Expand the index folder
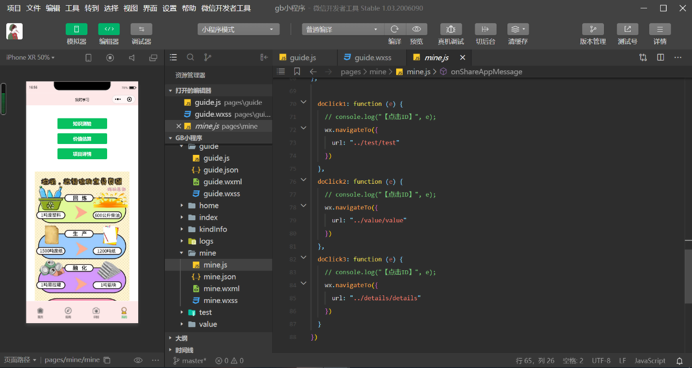Image resolution: width=692 pixels, height=368 pixels. (x=181, y=218)
